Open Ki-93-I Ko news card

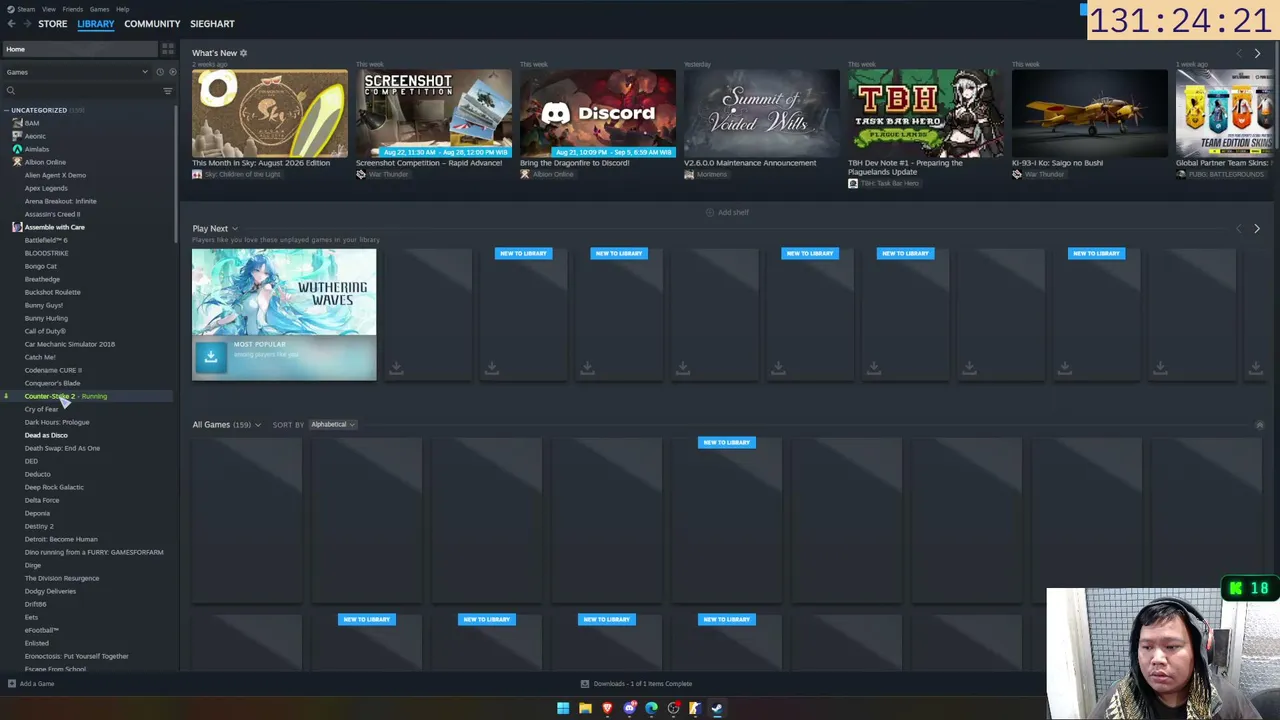1090,113
